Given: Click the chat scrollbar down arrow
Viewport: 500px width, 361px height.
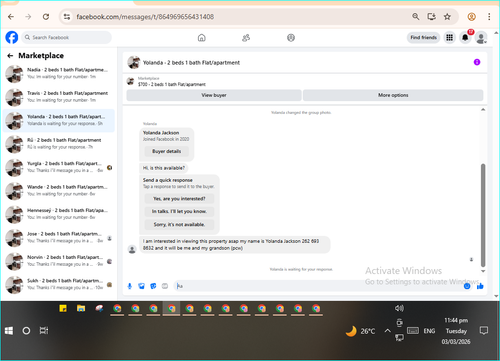Looking at the screenshot, I should (483, 271).
